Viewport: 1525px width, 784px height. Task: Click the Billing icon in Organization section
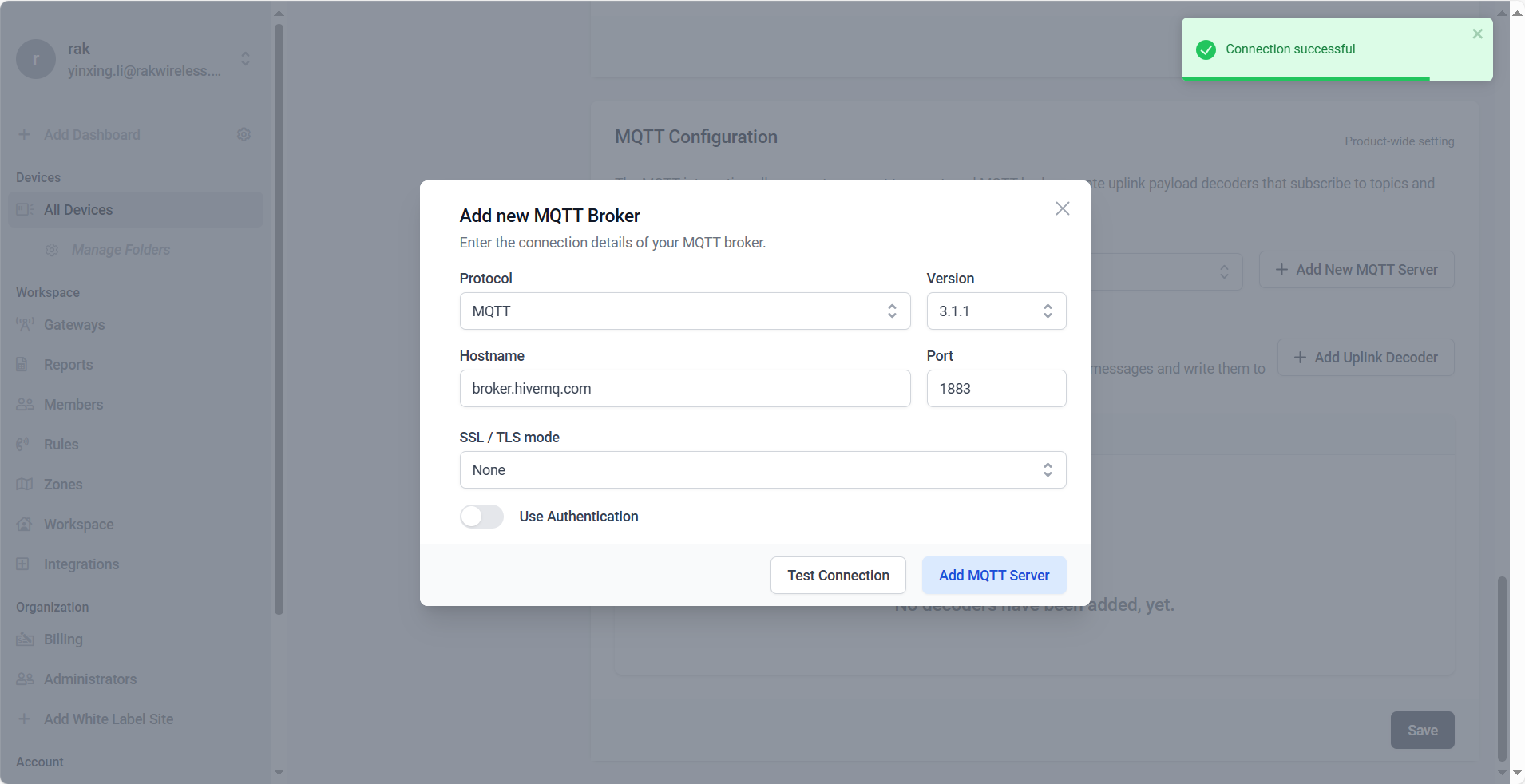pos(25,639)
